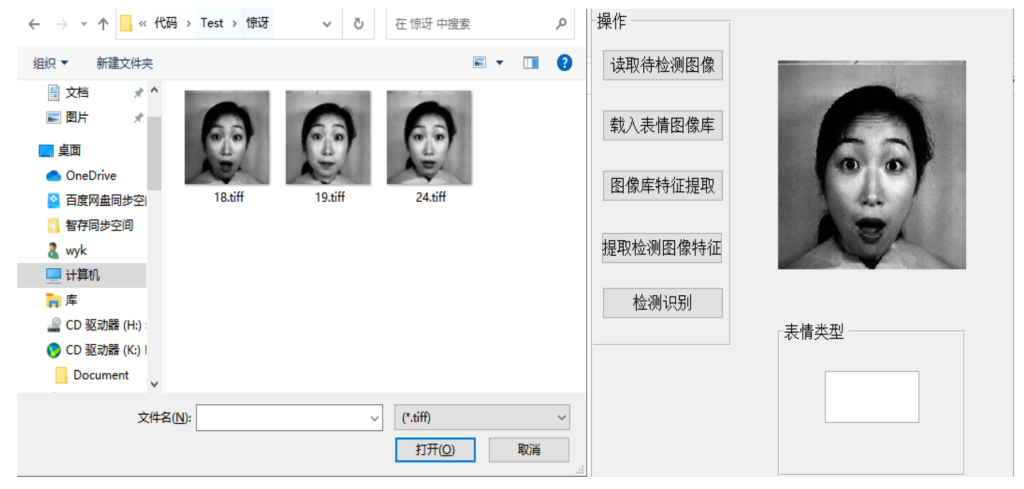Select 桌面 in the sidebar

pyautogui.click(x=60, y=151)
